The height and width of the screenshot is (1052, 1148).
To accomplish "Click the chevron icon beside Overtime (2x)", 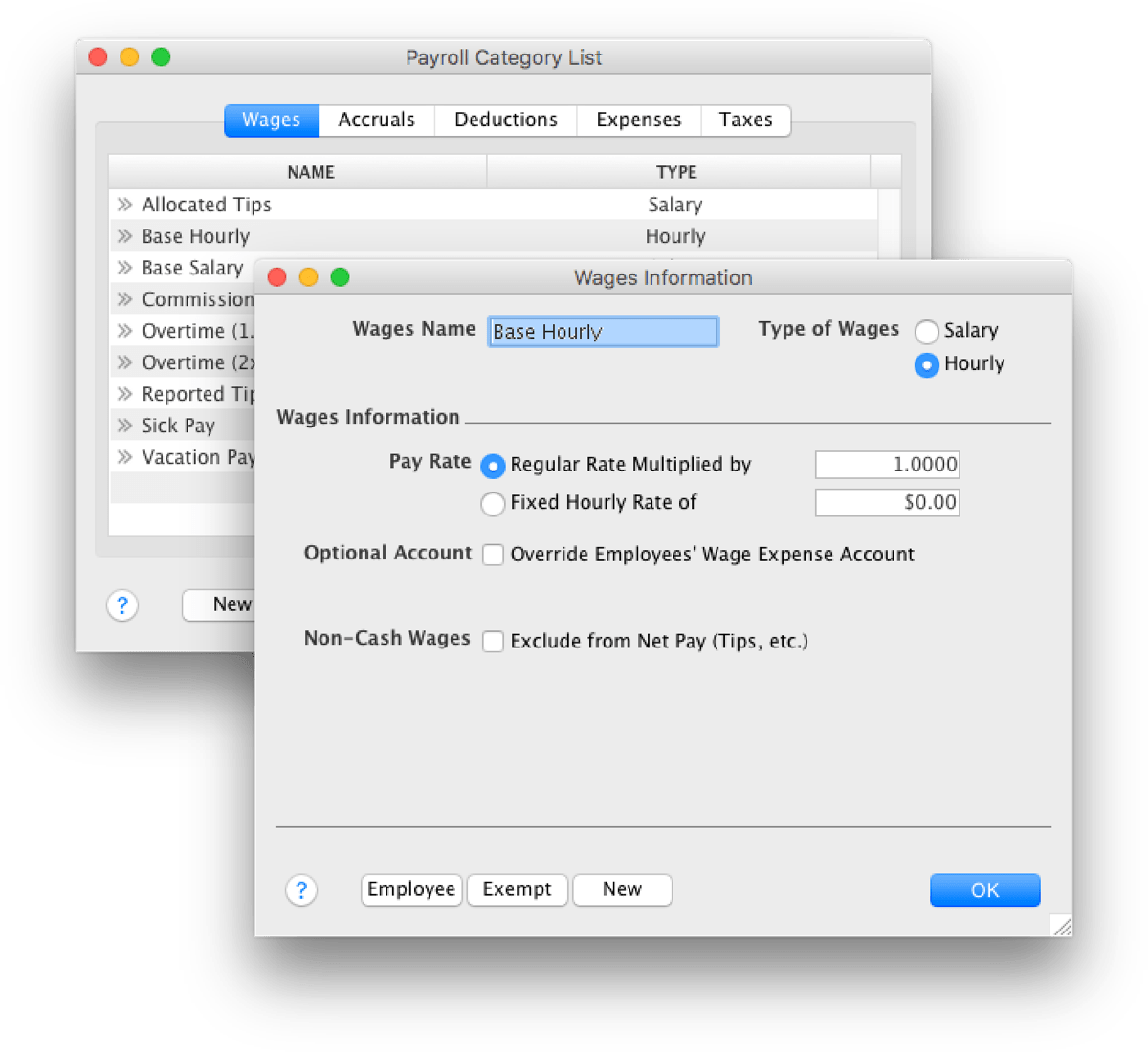I will 125,362.
